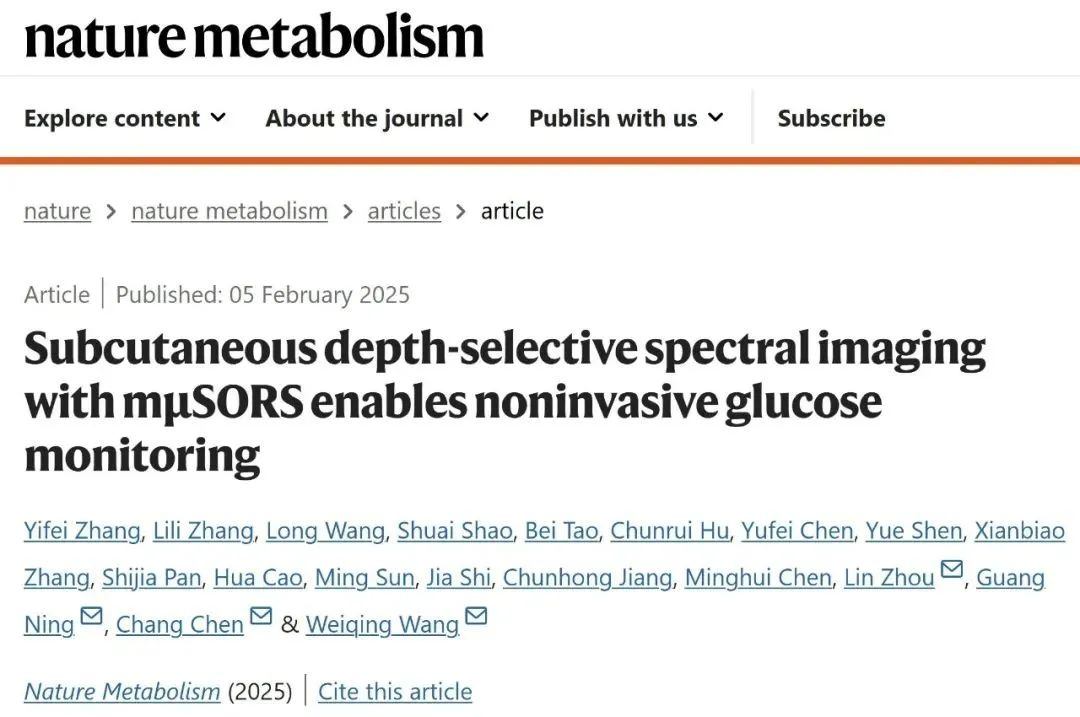Viewport: 1080px width, 717px height.
Task: Expand the Explore content dropdown
Action: [x=125, y=118]
